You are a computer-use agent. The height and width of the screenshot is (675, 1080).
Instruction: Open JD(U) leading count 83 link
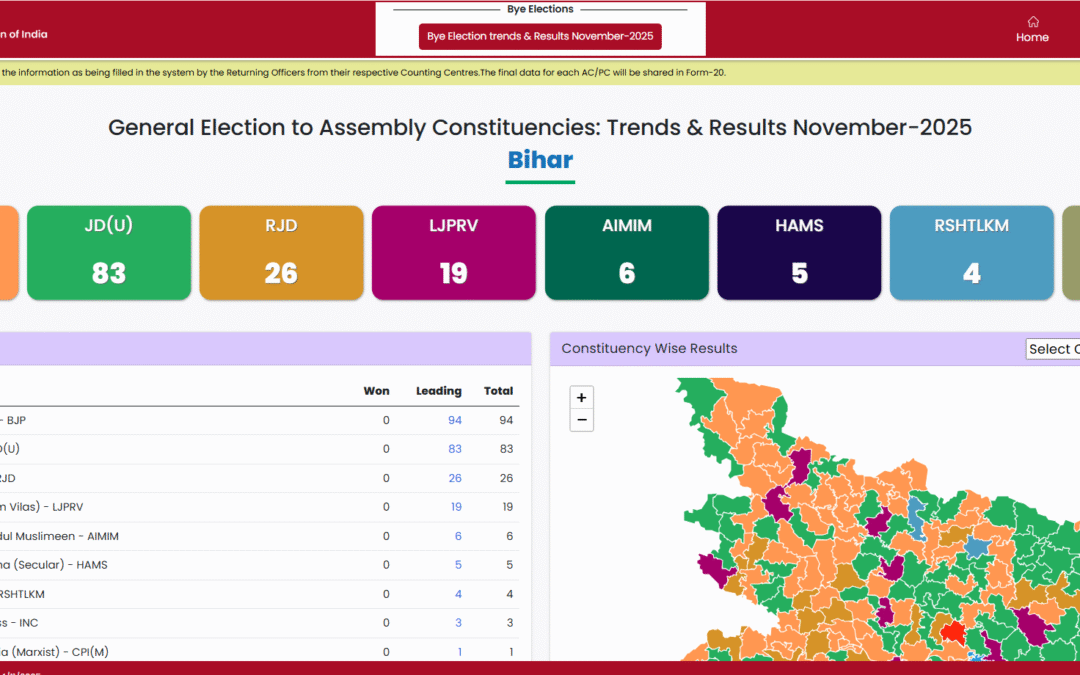(x=455, y=449)
